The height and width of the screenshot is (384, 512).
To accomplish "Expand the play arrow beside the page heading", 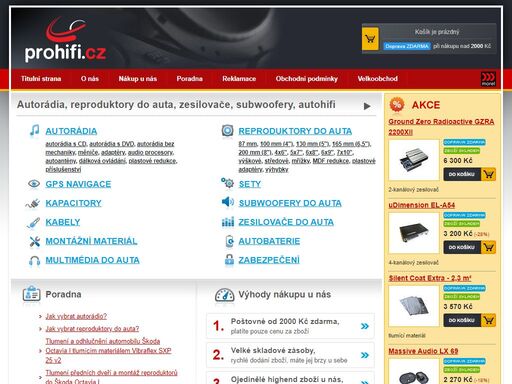I will click(x=367, y=106).
